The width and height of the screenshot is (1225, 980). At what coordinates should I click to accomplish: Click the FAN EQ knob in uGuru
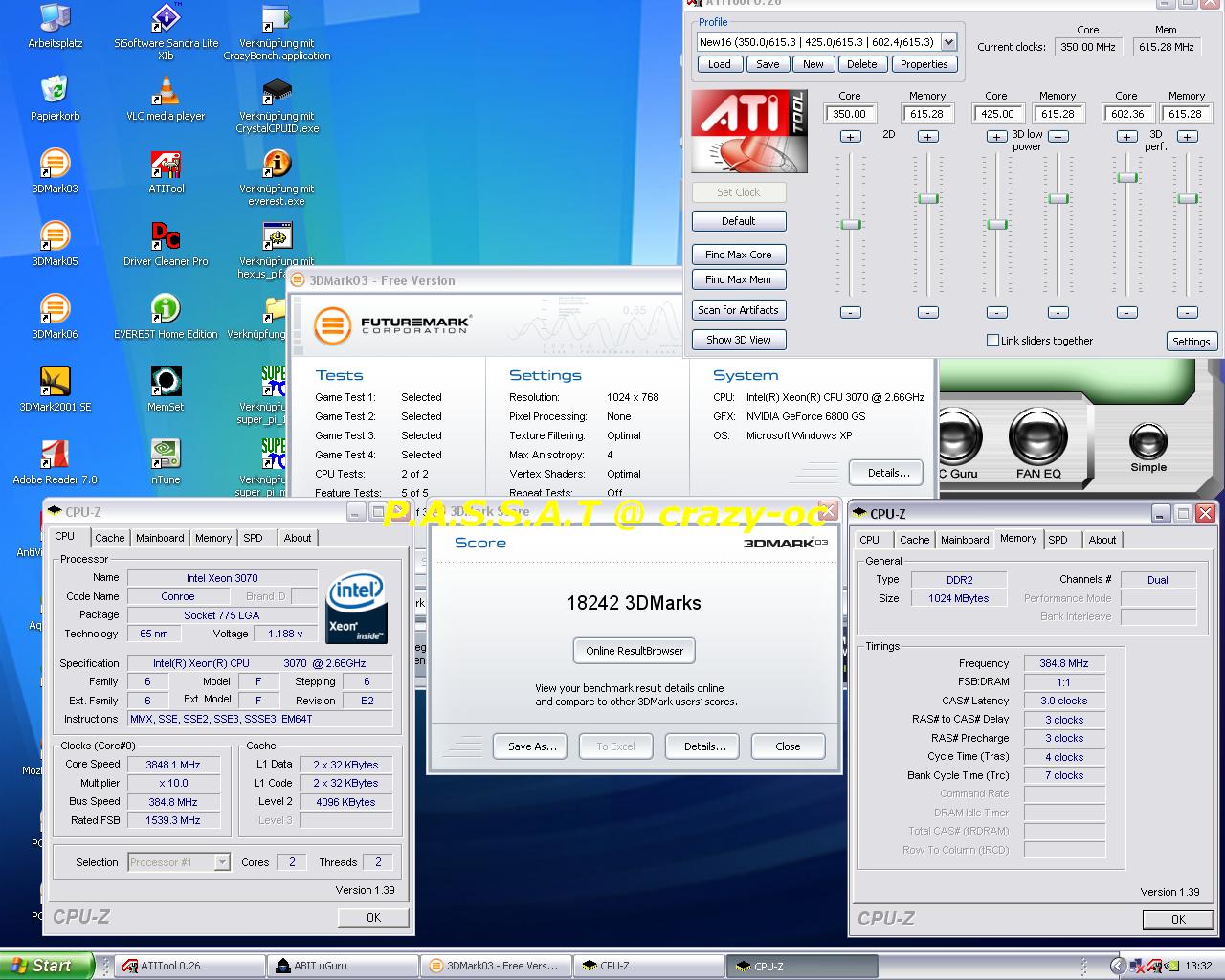1038,435
